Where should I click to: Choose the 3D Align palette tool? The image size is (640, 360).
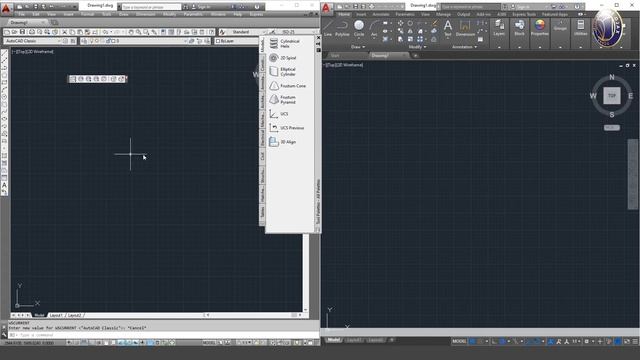[283, 142]
